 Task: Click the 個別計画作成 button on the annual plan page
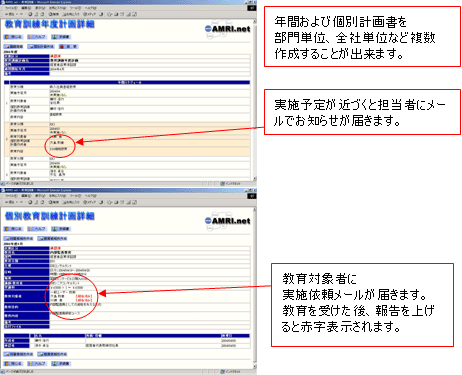tap(41, 46)
